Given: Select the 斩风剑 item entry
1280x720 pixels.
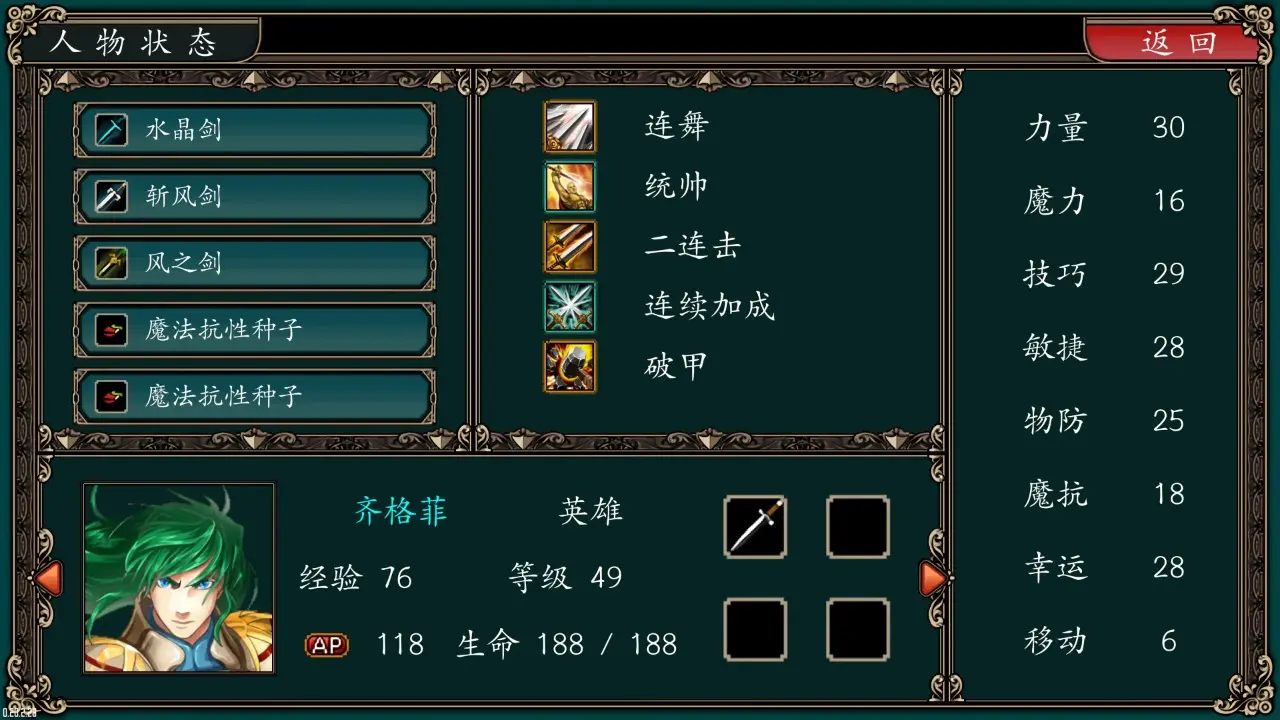Looking at the screenshot, I should 255,196.
